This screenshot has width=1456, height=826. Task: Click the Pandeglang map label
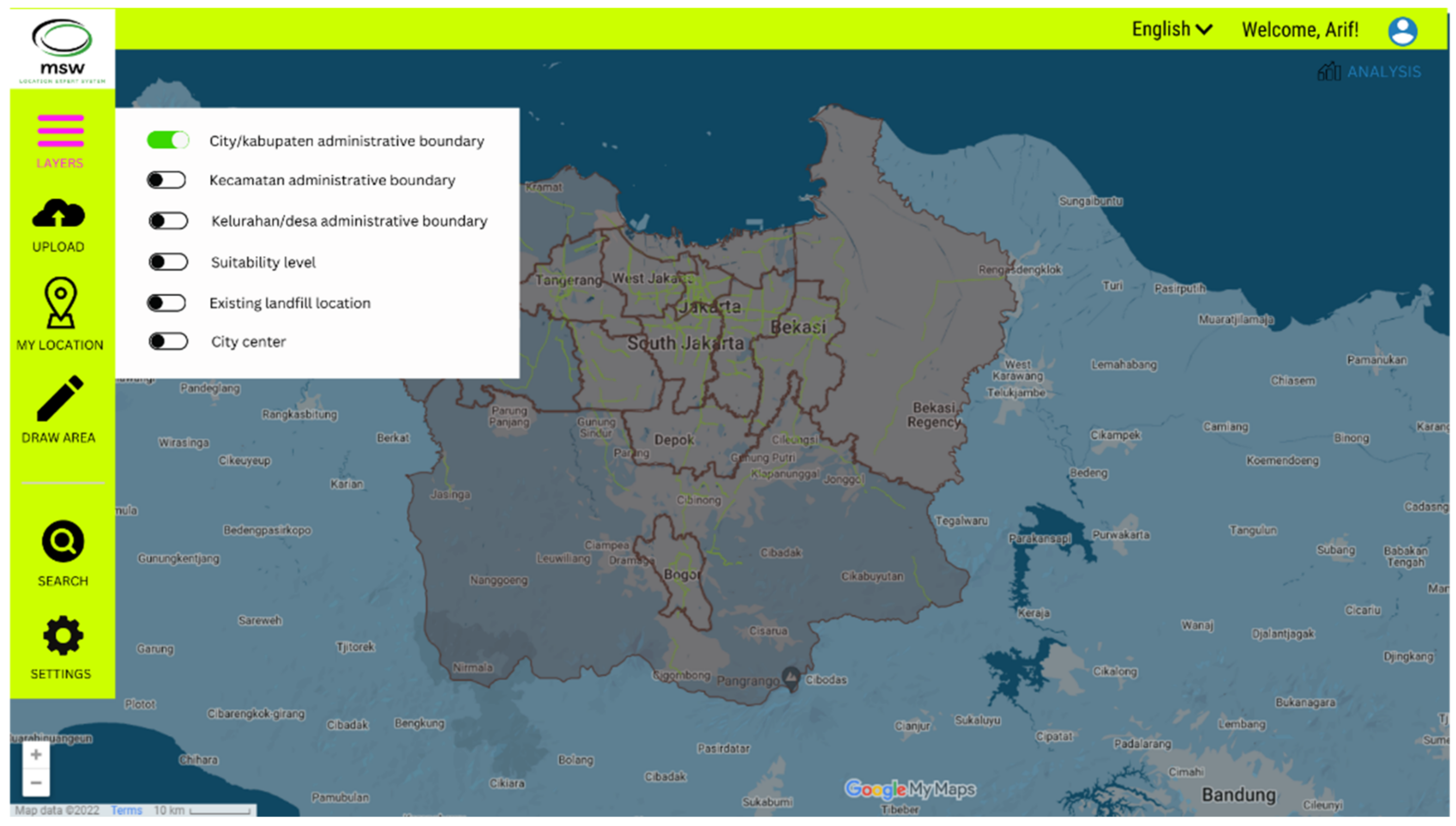[210, 389]
